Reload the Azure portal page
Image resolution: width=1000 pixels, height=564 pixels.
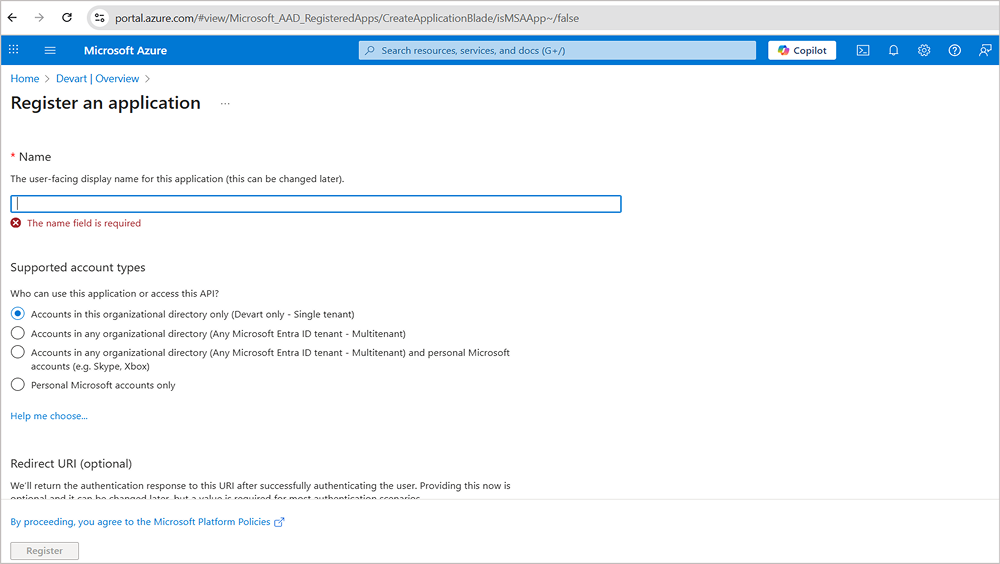(67, 18)
